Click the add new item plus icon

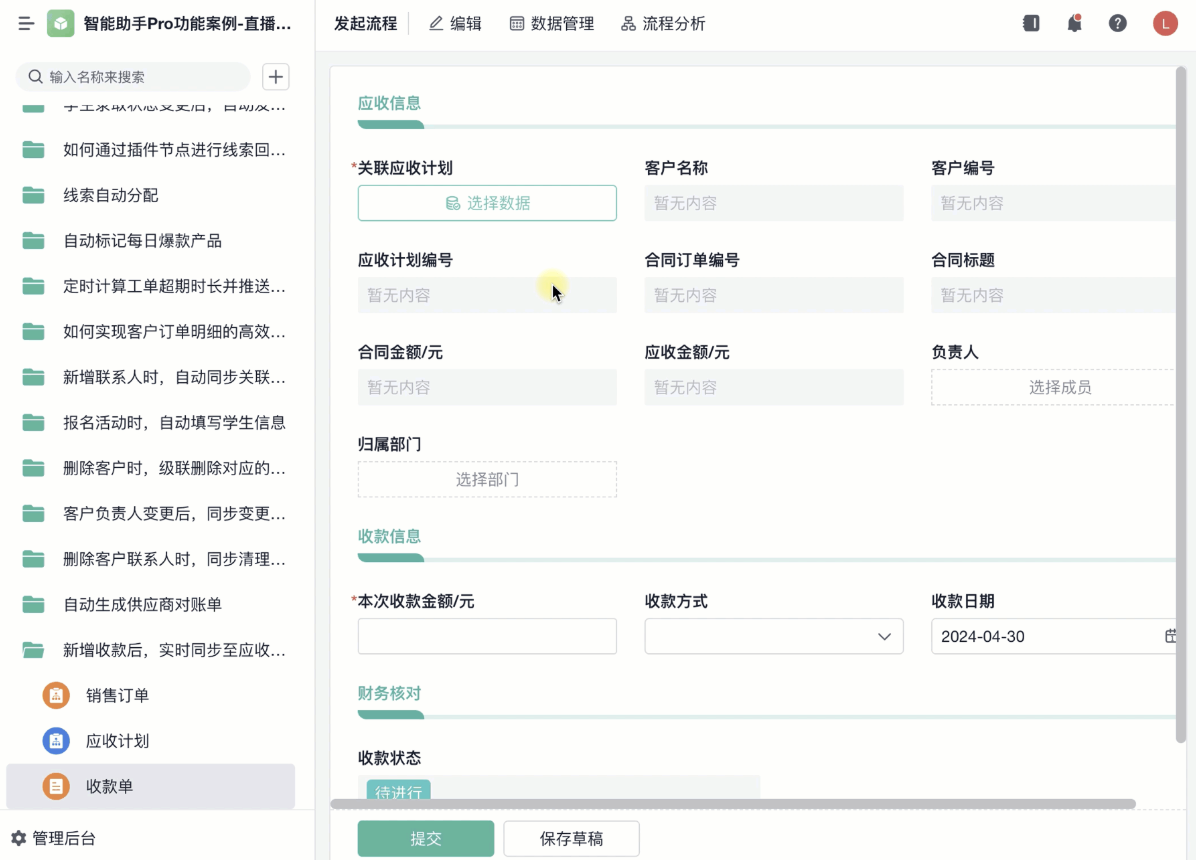point(275,76)
